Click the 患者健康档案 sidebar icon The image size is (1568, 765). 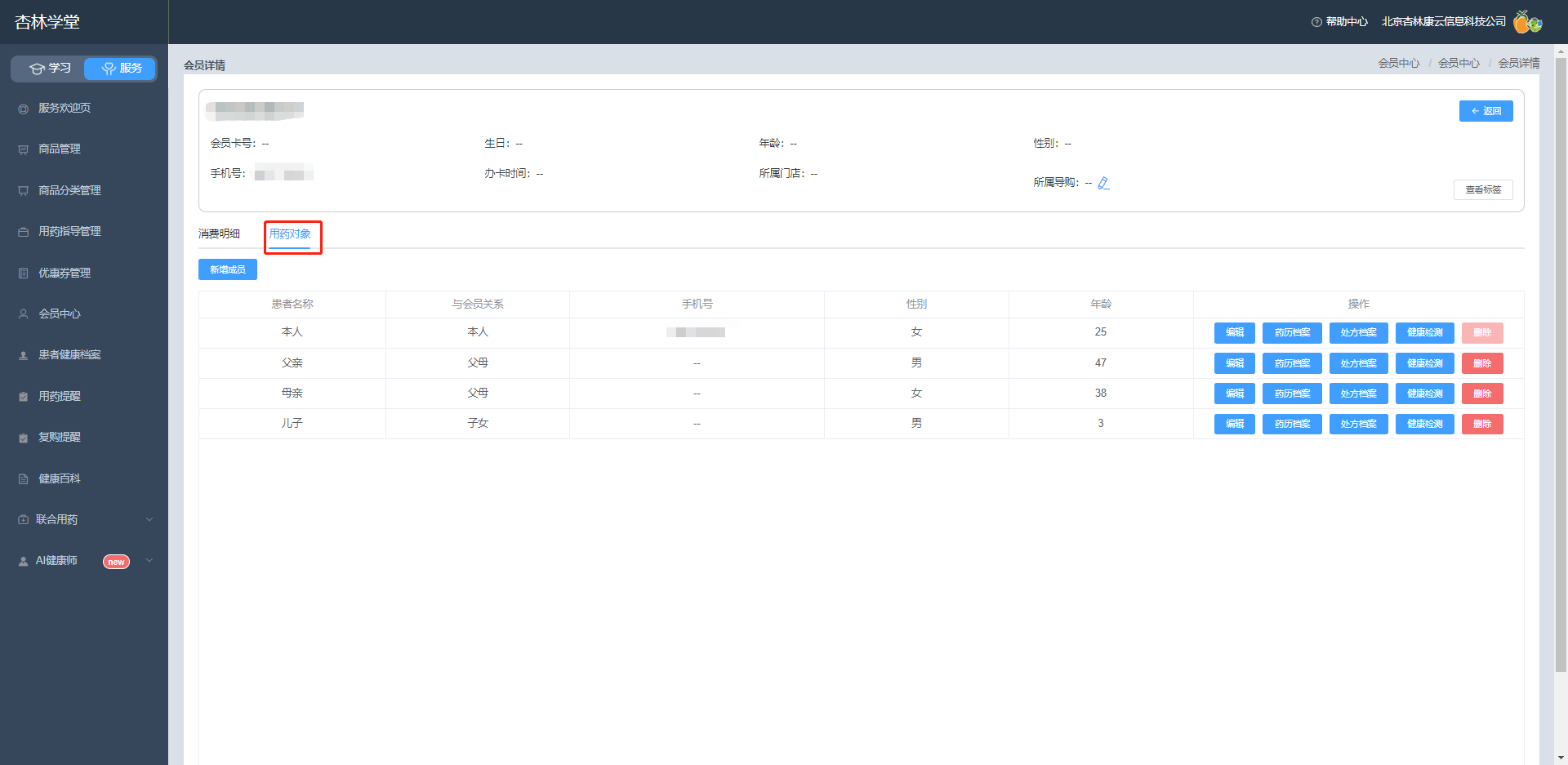23,355
